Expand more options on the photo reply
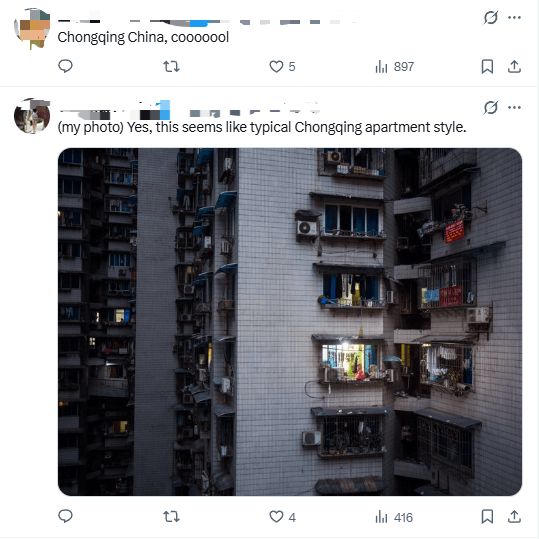Screen dimensions: 539x539 (x=514, y=108)
